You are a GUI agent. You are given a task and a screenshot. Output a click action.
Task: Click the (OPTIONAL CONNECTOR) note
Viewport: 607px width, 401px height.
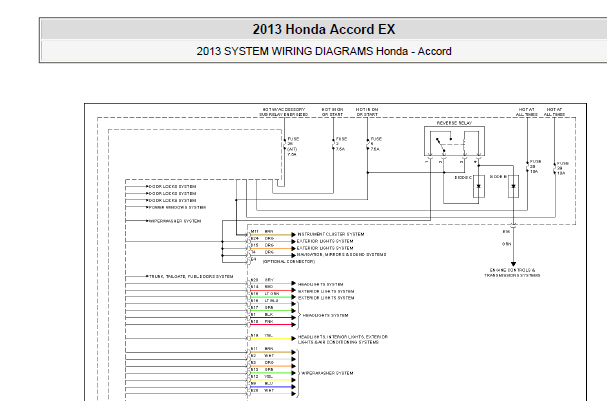tap(289, 262)
